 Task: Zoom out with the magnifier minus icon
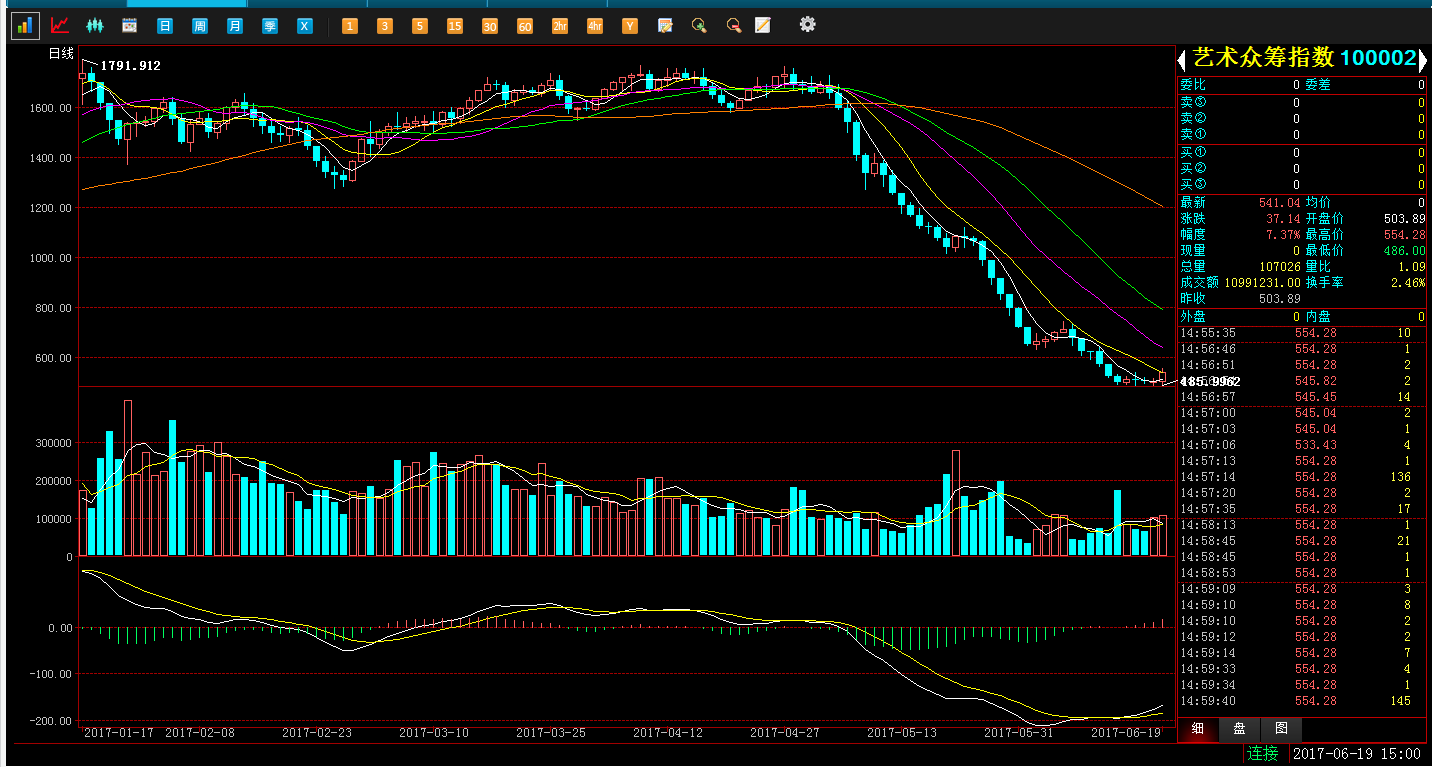point(733,25)
